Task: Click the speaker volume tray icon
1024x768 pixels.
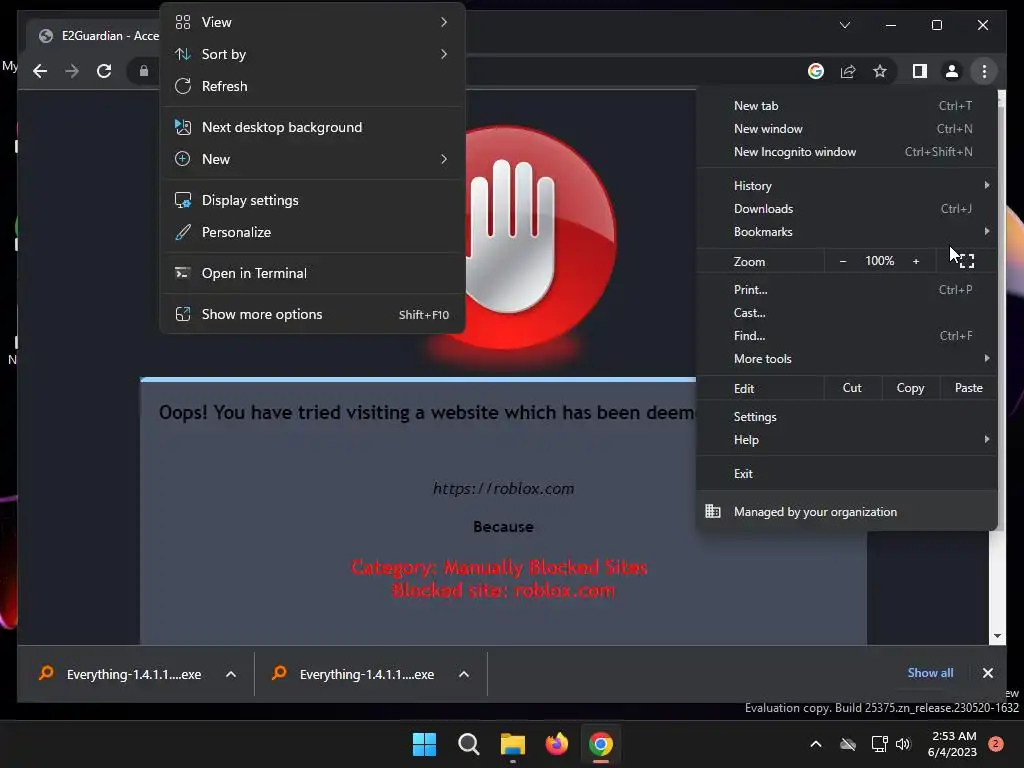Action: (x=903, y=744)
